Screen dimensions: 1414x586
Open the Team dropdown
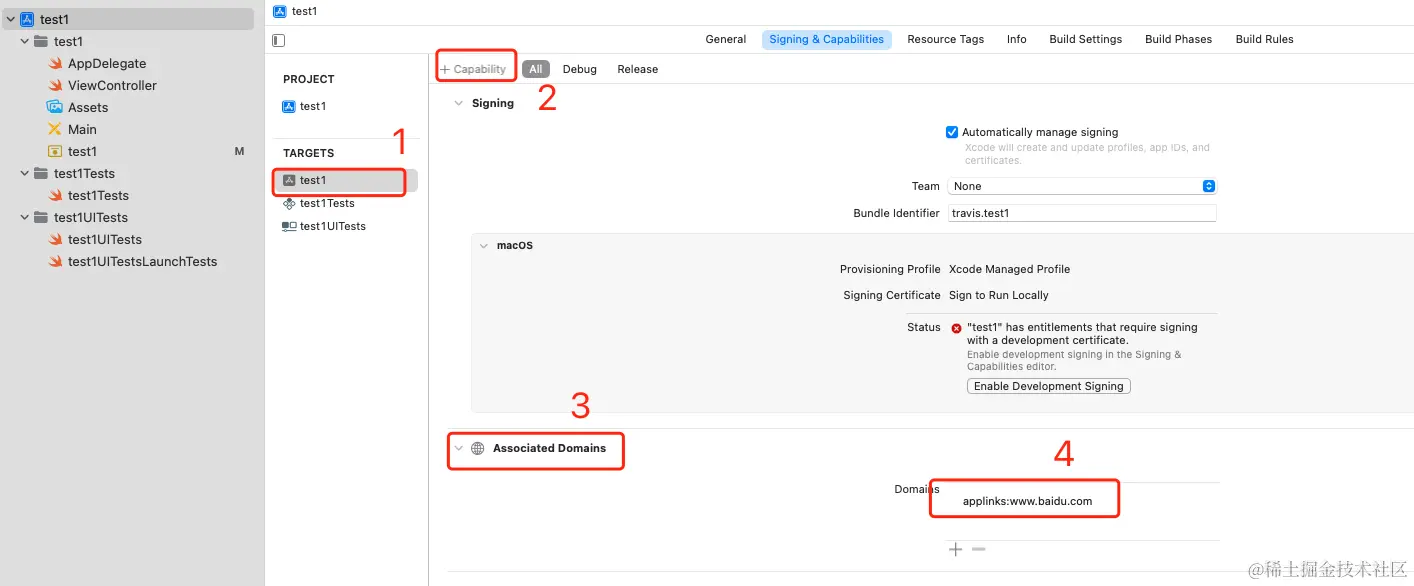(1081, 186)
